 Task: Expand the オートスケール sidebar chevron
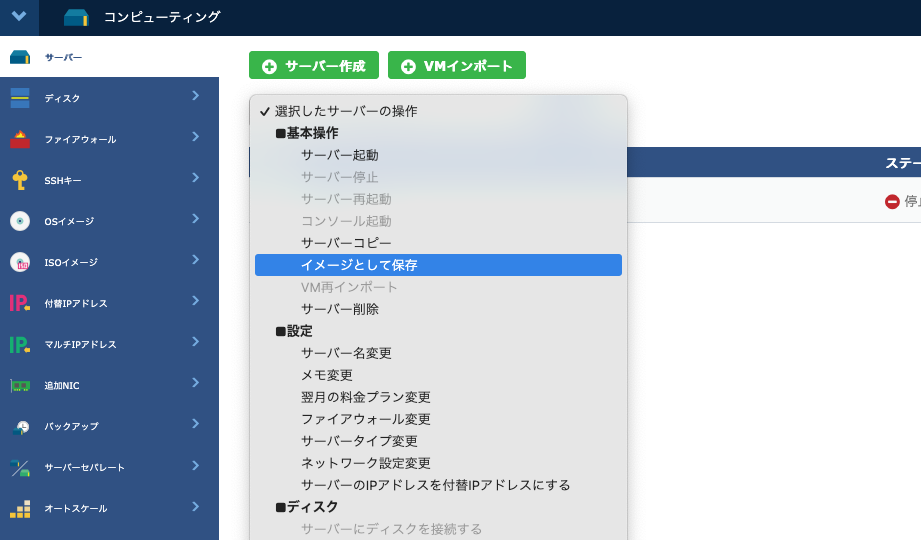coord(196,507)
